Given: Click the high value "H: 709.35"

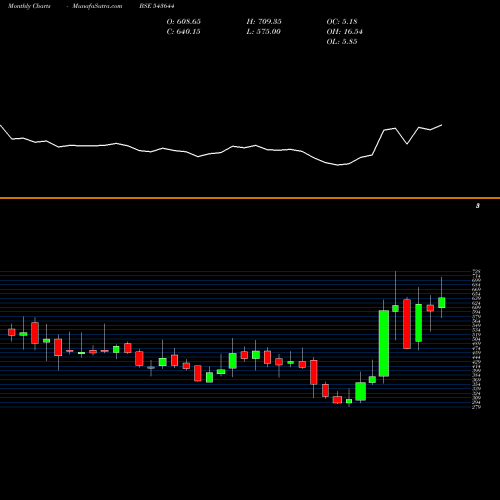Looking at the screenshot, I should pos(264,22).
